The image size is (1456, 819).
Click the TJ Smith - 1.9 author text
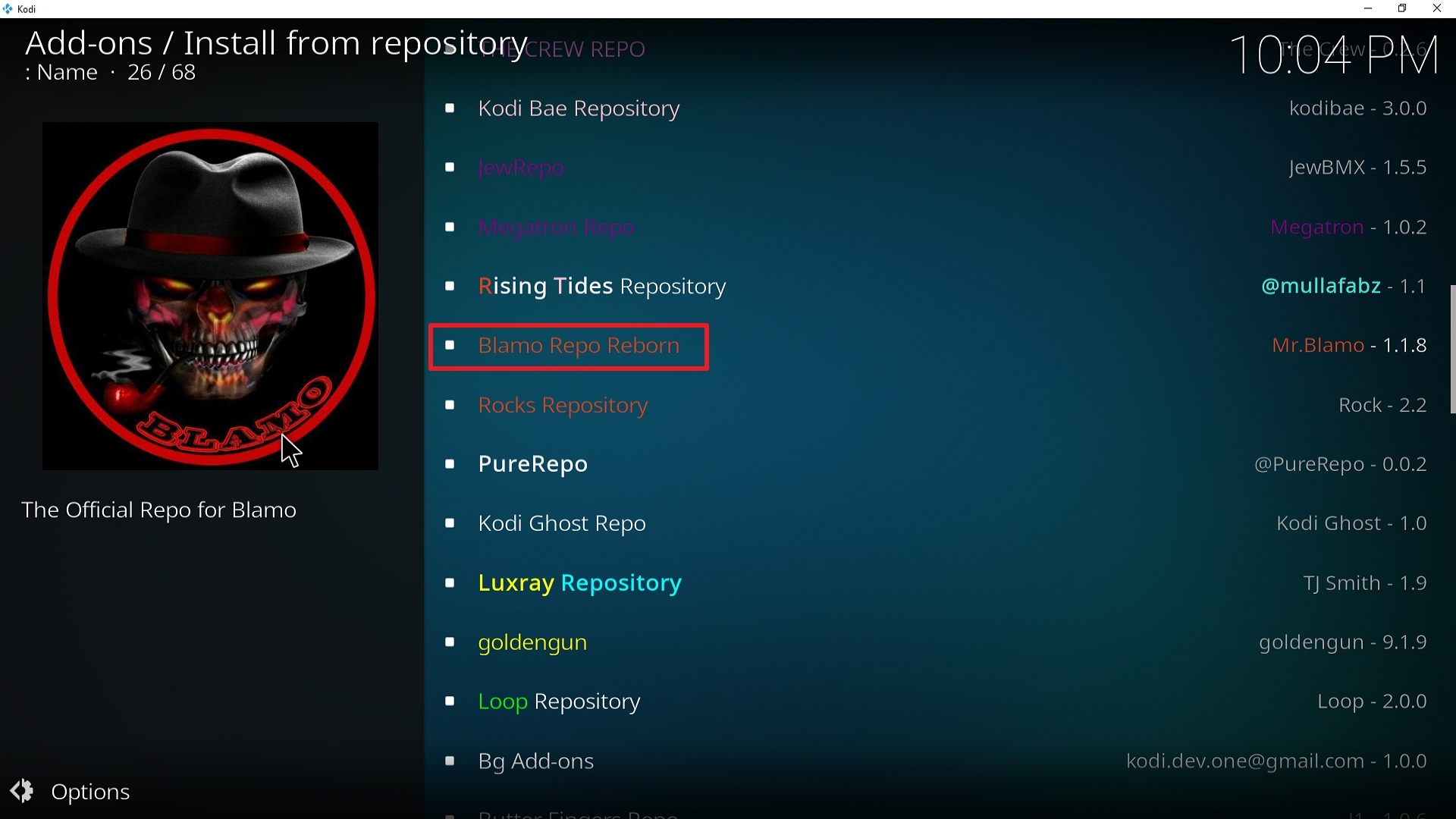(1365, 583)
